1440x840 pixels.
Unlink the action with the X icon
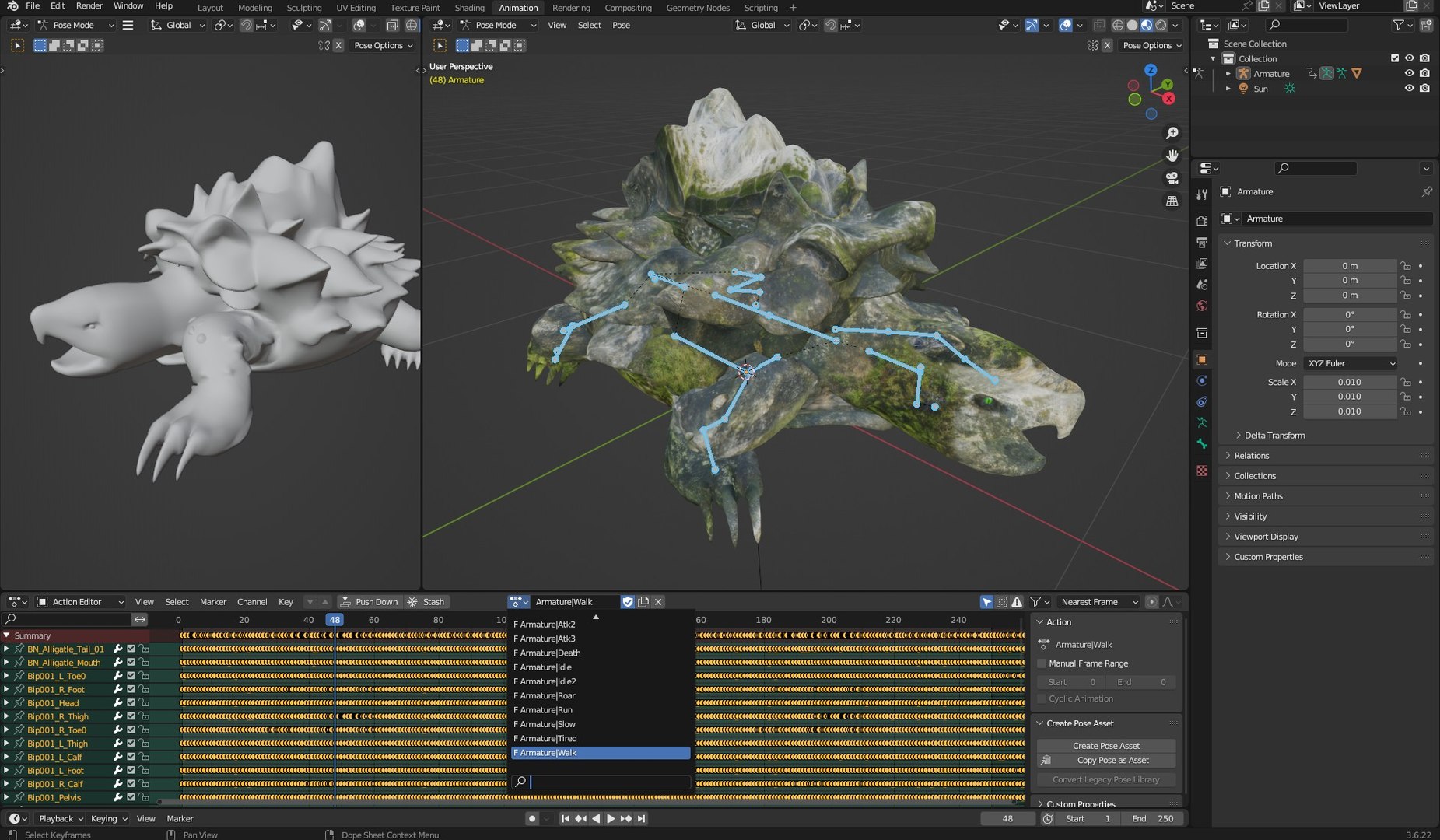pos(658,602)
